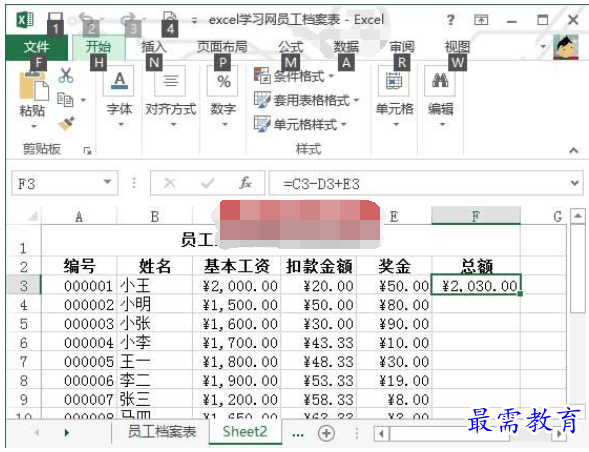Open the 编辑 editing group button
Image resolution: width=589 pixels, height=452 pixels.
pos(441,98)
